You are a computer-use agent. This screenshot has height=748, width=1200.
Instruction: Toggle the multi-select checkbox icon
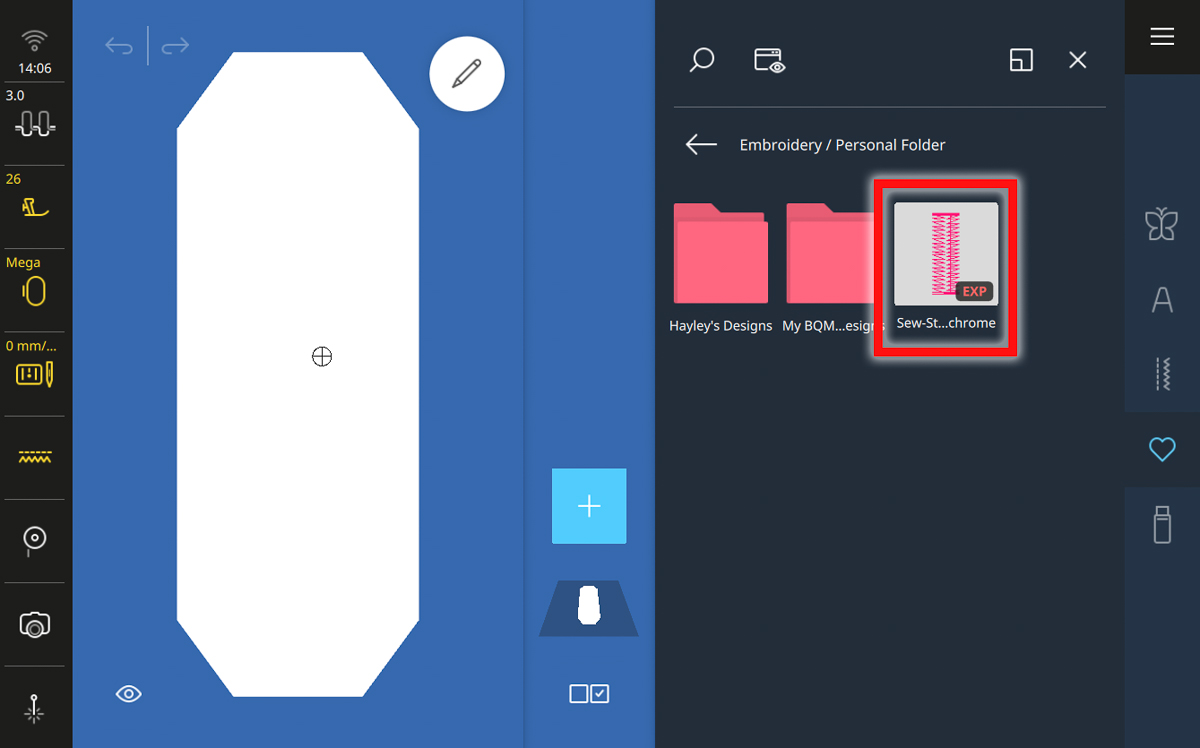tap(589, 693)
